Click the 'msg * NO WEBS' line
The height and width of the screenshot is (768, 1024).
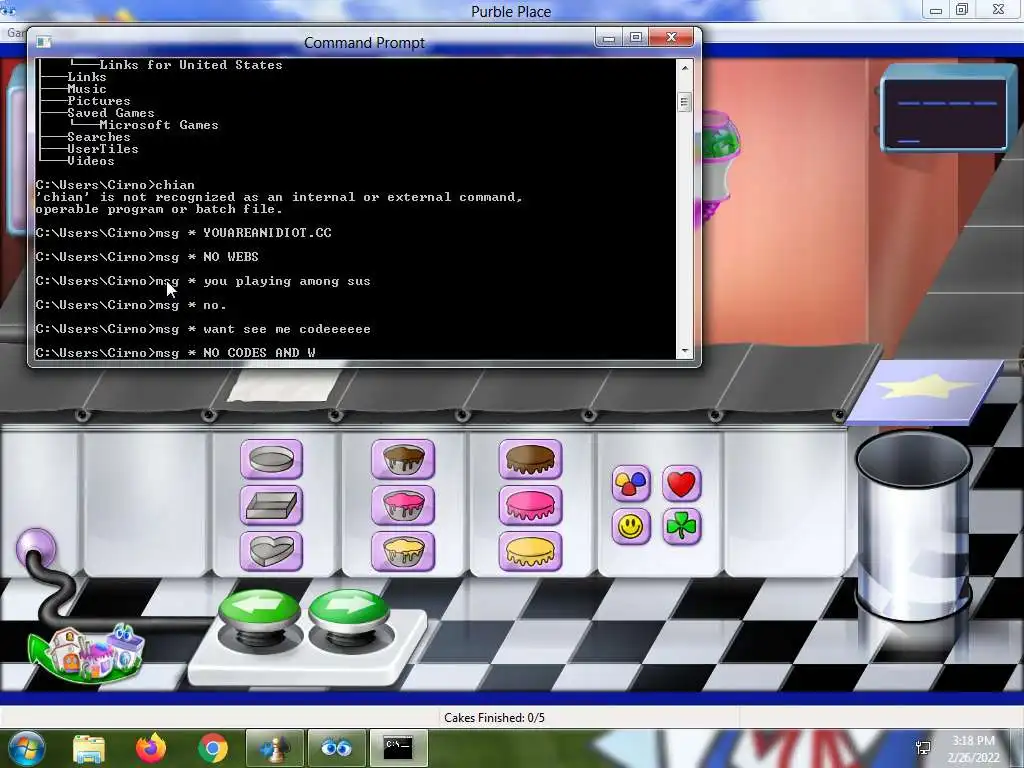click(x=147, y=257)
